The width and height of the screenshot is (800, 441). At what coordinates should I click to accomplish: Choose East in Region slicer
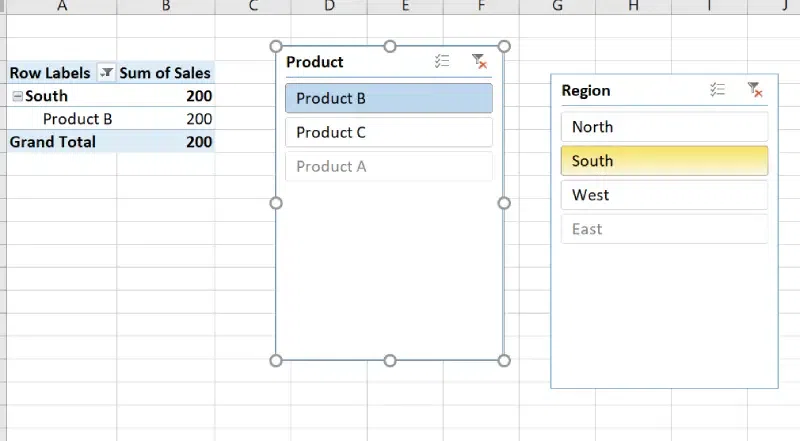pos(664,229)
